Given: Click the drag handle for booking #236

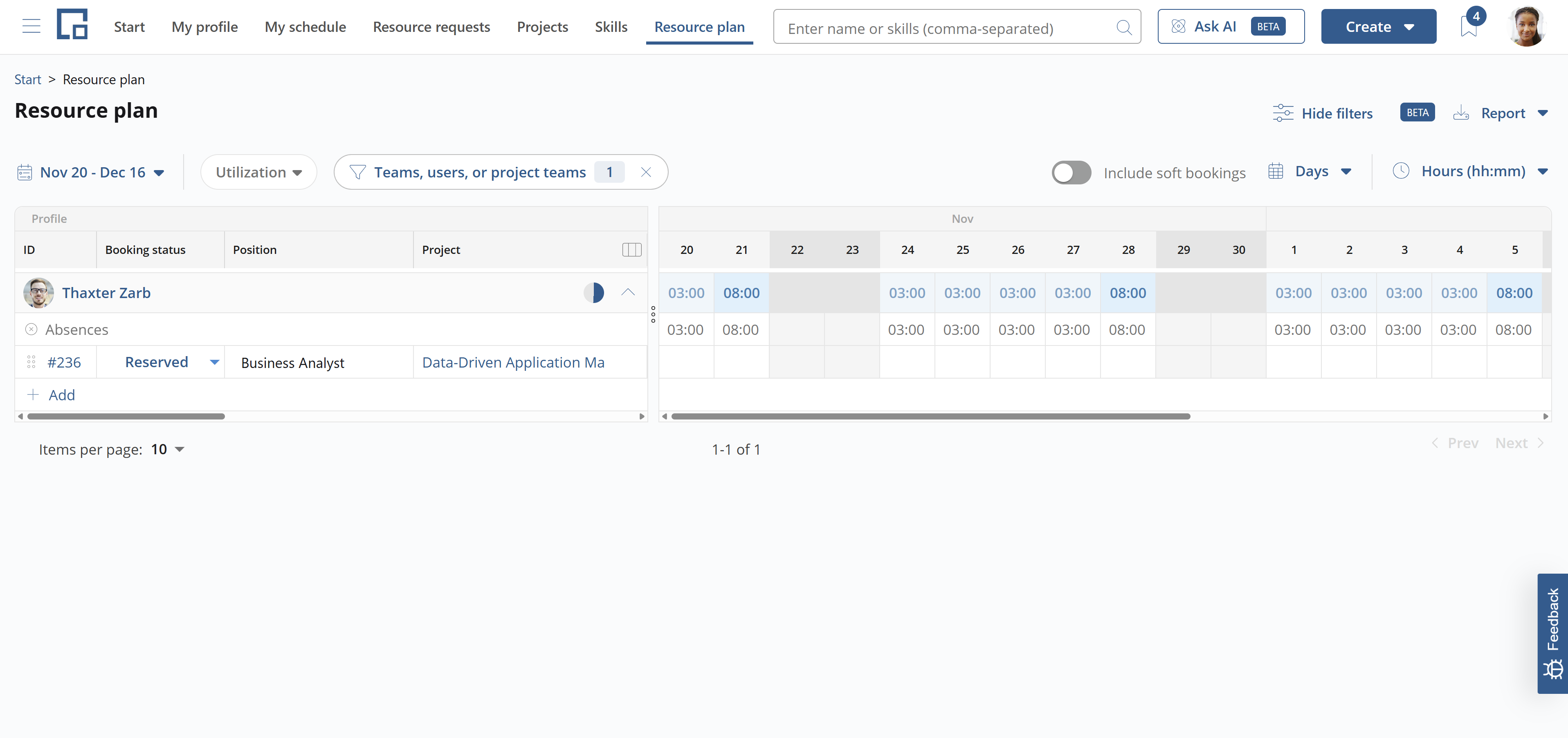Looking at the screenshot, I should [31, 362].
